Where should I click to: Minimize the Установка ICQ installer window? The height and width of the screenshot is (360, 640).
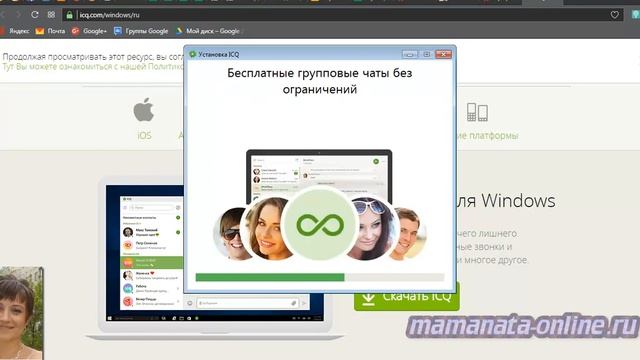click(x=409, y=54)
